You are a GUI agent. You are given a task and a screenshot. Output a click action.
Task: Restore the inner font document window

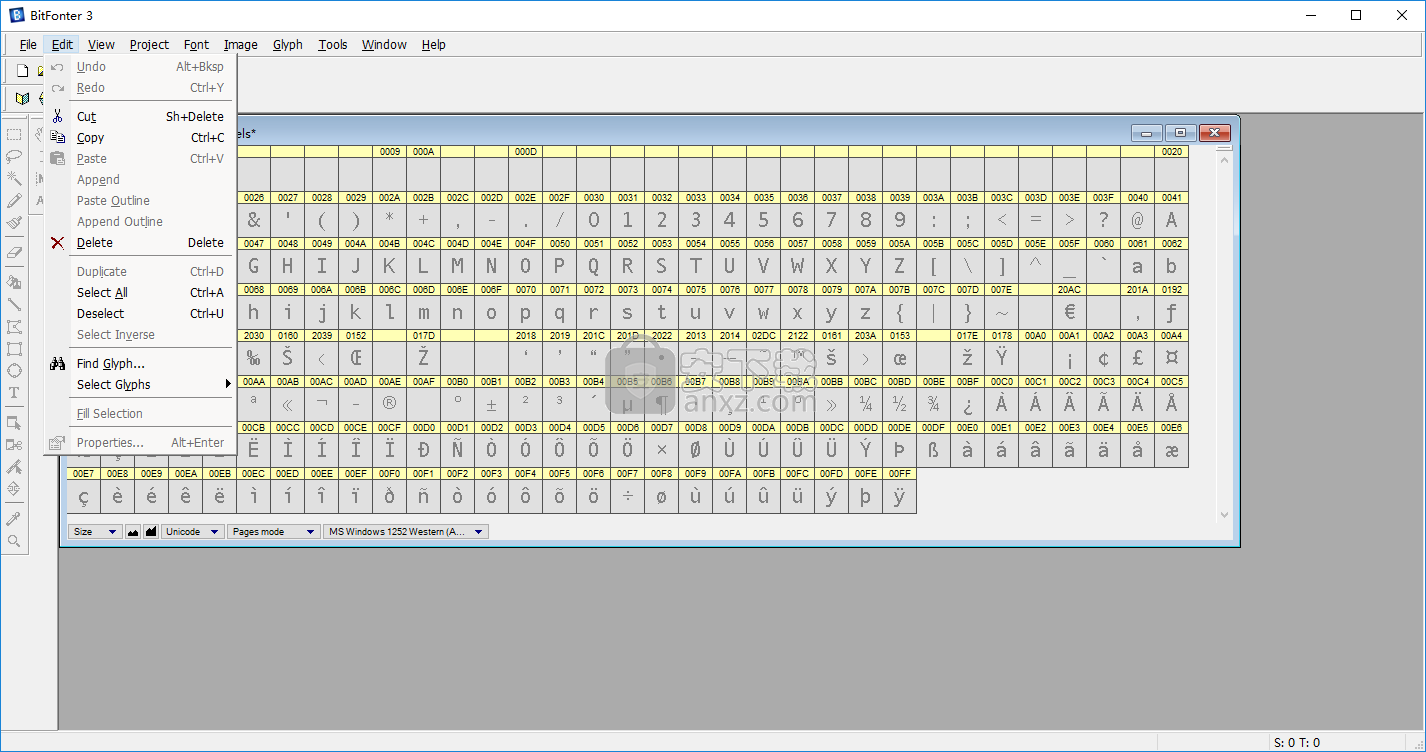pos(1180,133)
